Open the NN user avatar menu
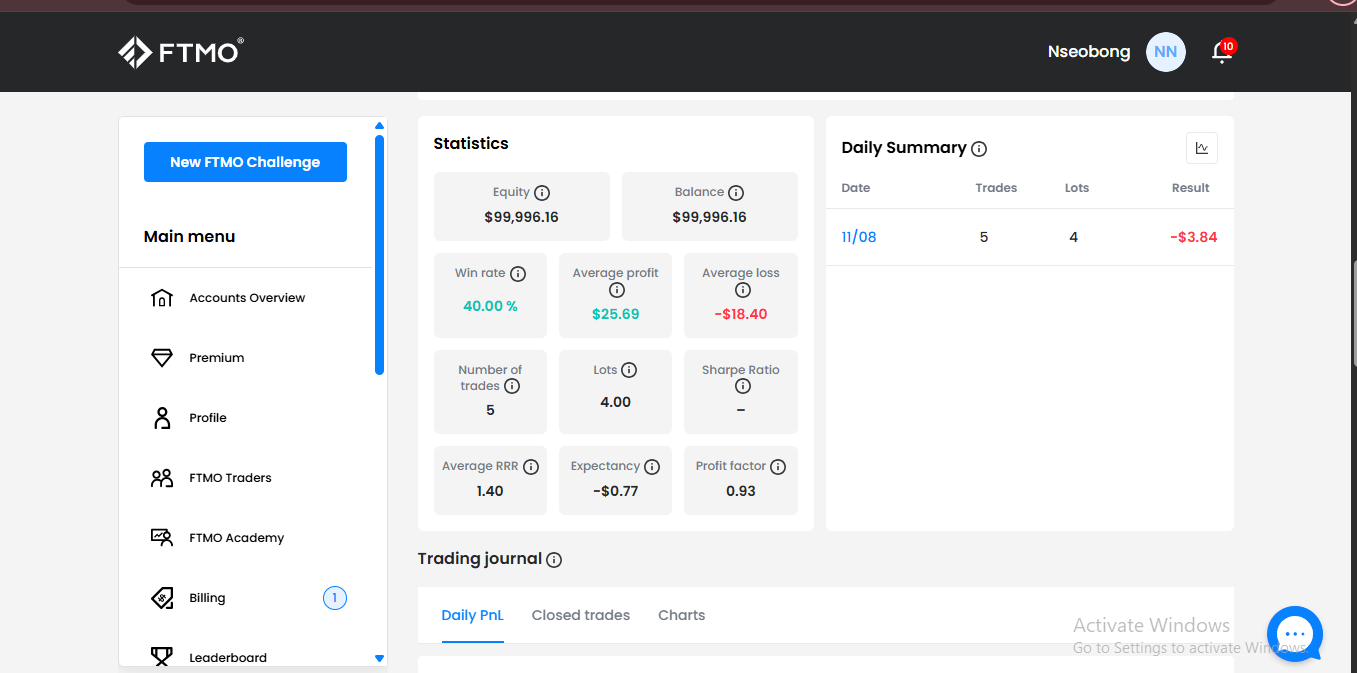Viewport: 1357px width, 673px height. click(1165, 52)
